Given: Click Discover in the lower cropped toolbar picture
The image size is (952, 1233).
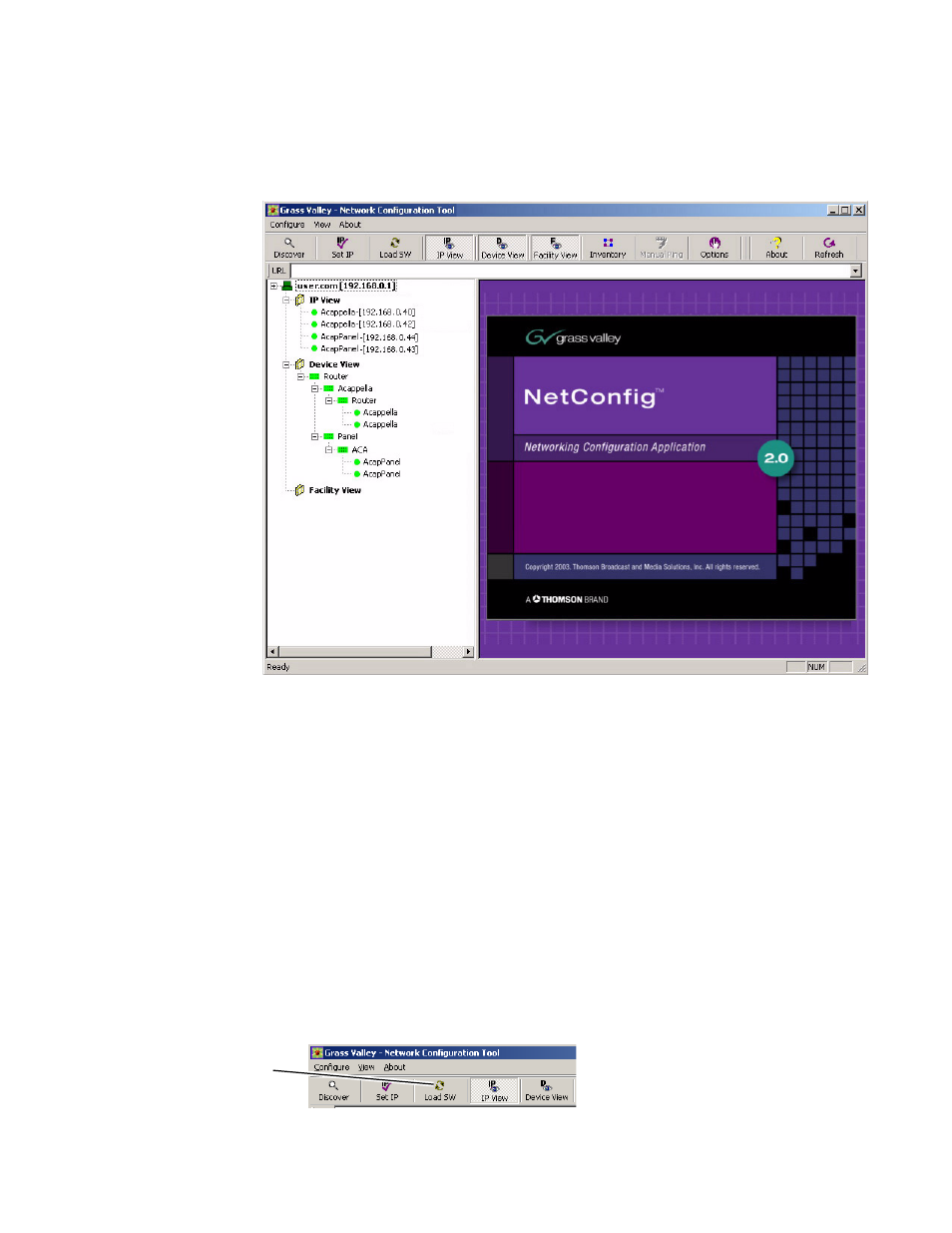Looking at the screenshot, I should [333, 1090].
